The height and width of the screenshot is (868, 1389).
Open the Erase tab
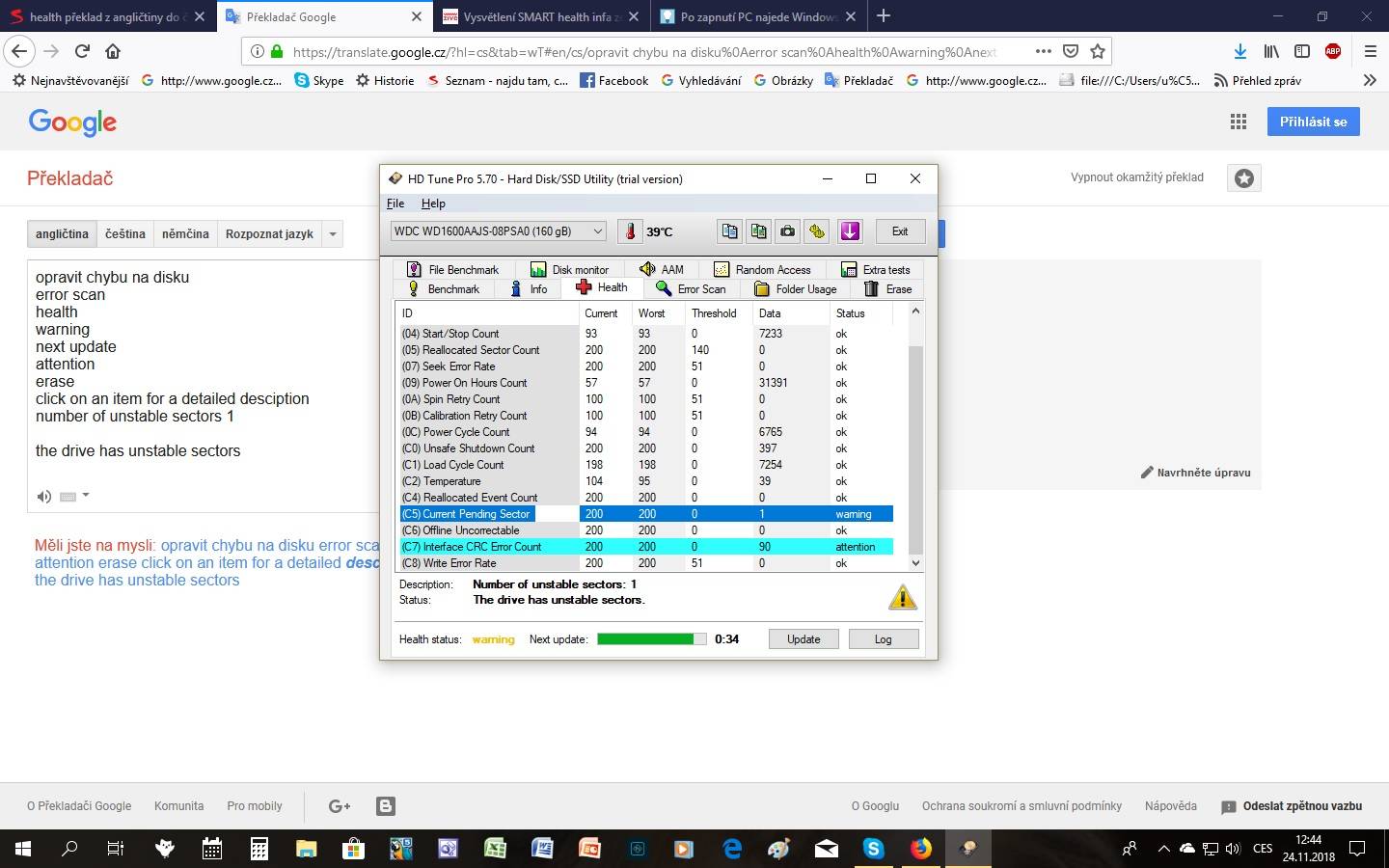click(887, 289)
